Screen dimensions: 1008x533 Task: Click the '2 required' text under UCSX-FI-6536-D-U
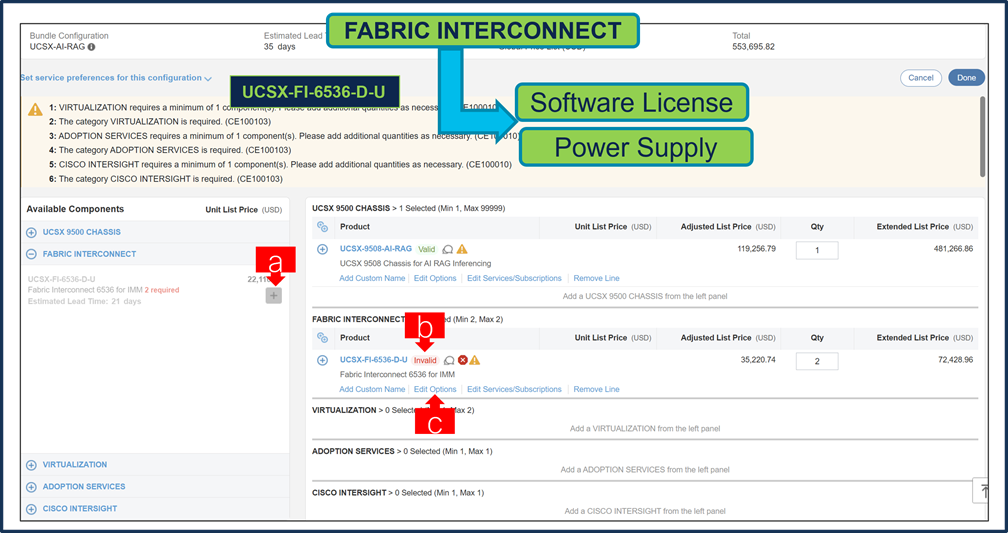[162, 290]
